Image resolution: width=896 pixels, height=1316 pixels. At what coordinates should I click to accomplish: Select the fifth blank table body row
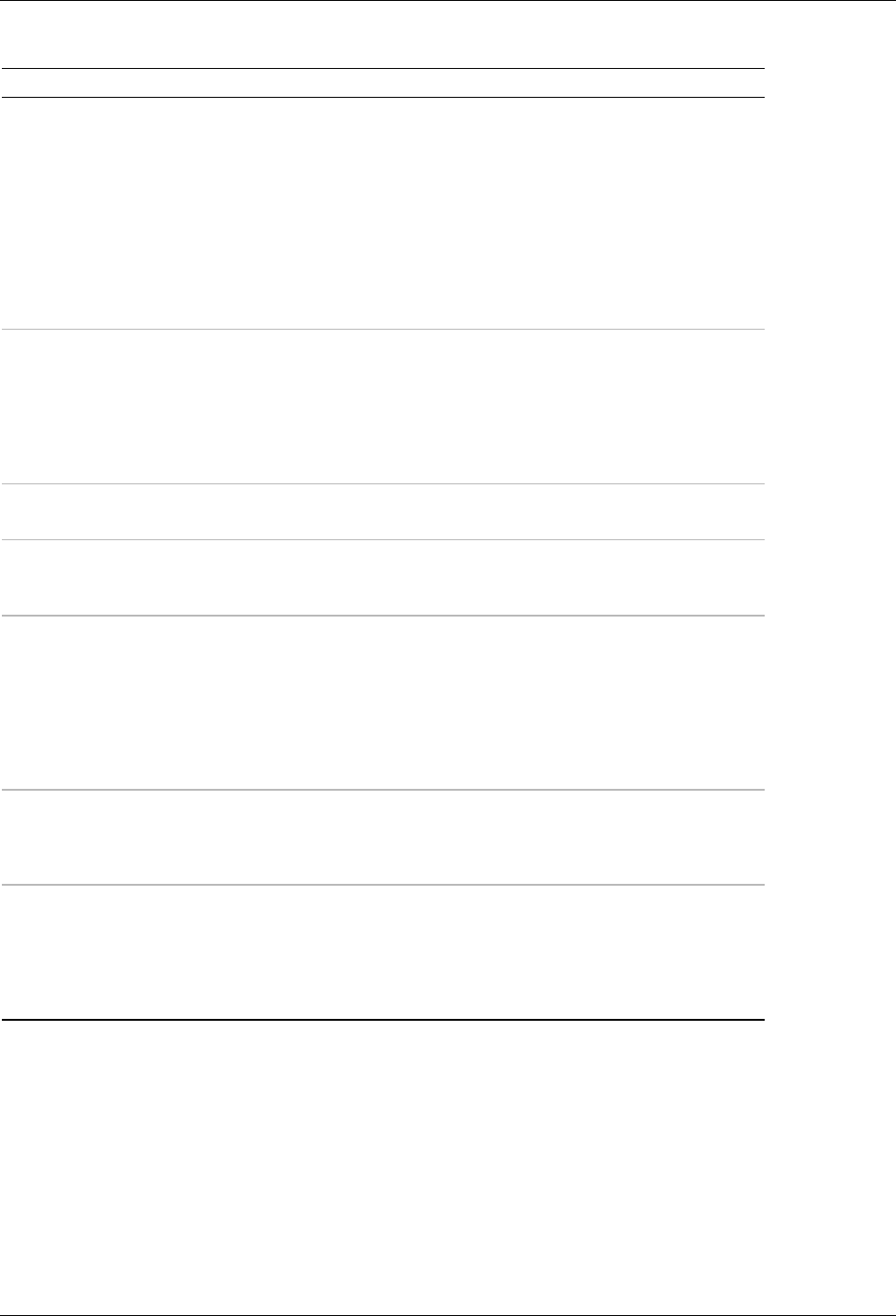point(382,703)
